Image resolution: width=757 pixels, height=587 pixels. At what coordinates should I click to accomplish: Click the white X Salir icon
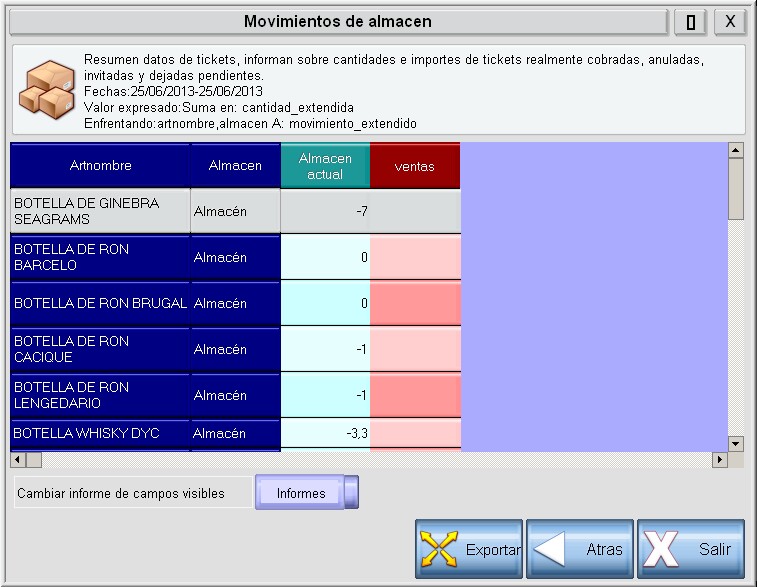(662, 549)
